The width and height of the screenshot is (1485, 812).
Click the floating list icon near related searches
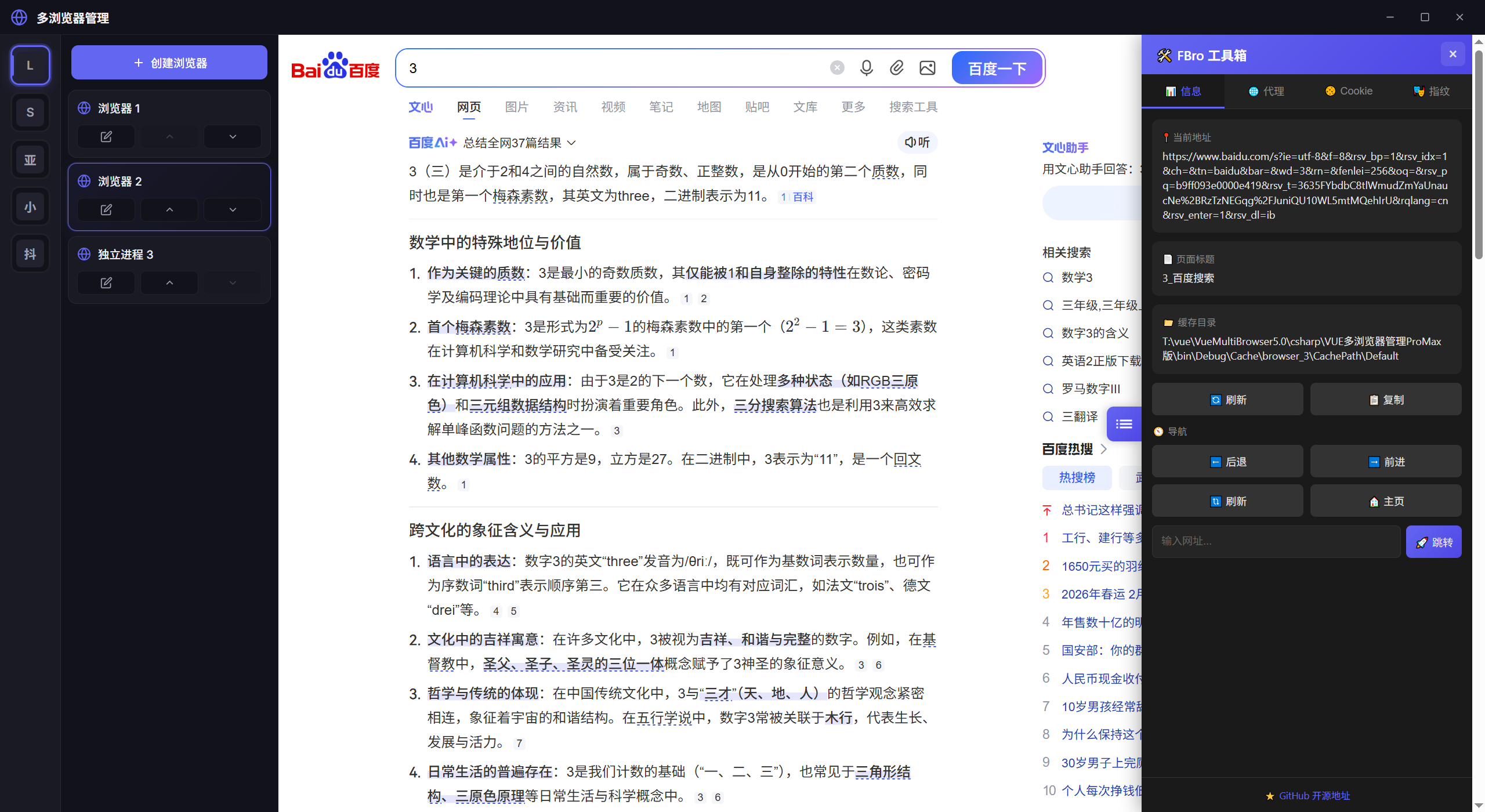pos(1124,423)
